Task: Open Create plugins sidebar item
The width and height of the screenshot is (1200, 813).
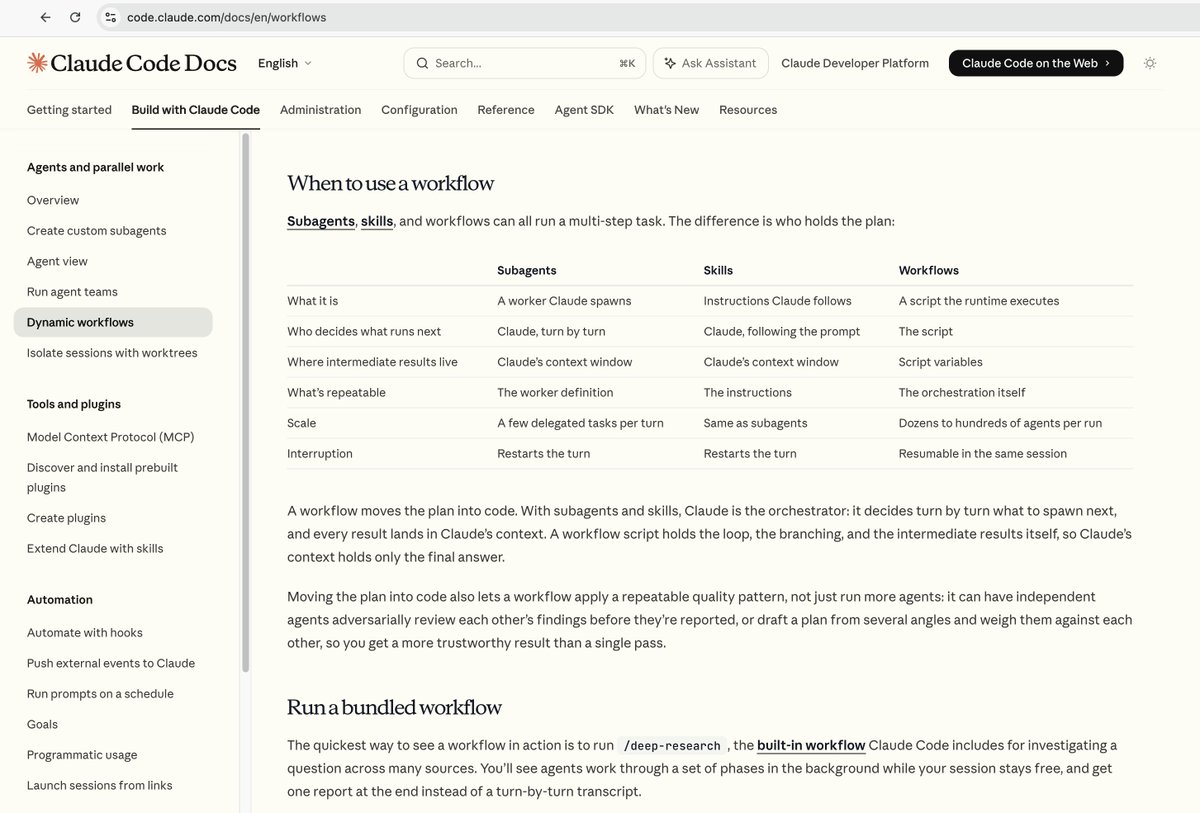Action: [66, 518]
